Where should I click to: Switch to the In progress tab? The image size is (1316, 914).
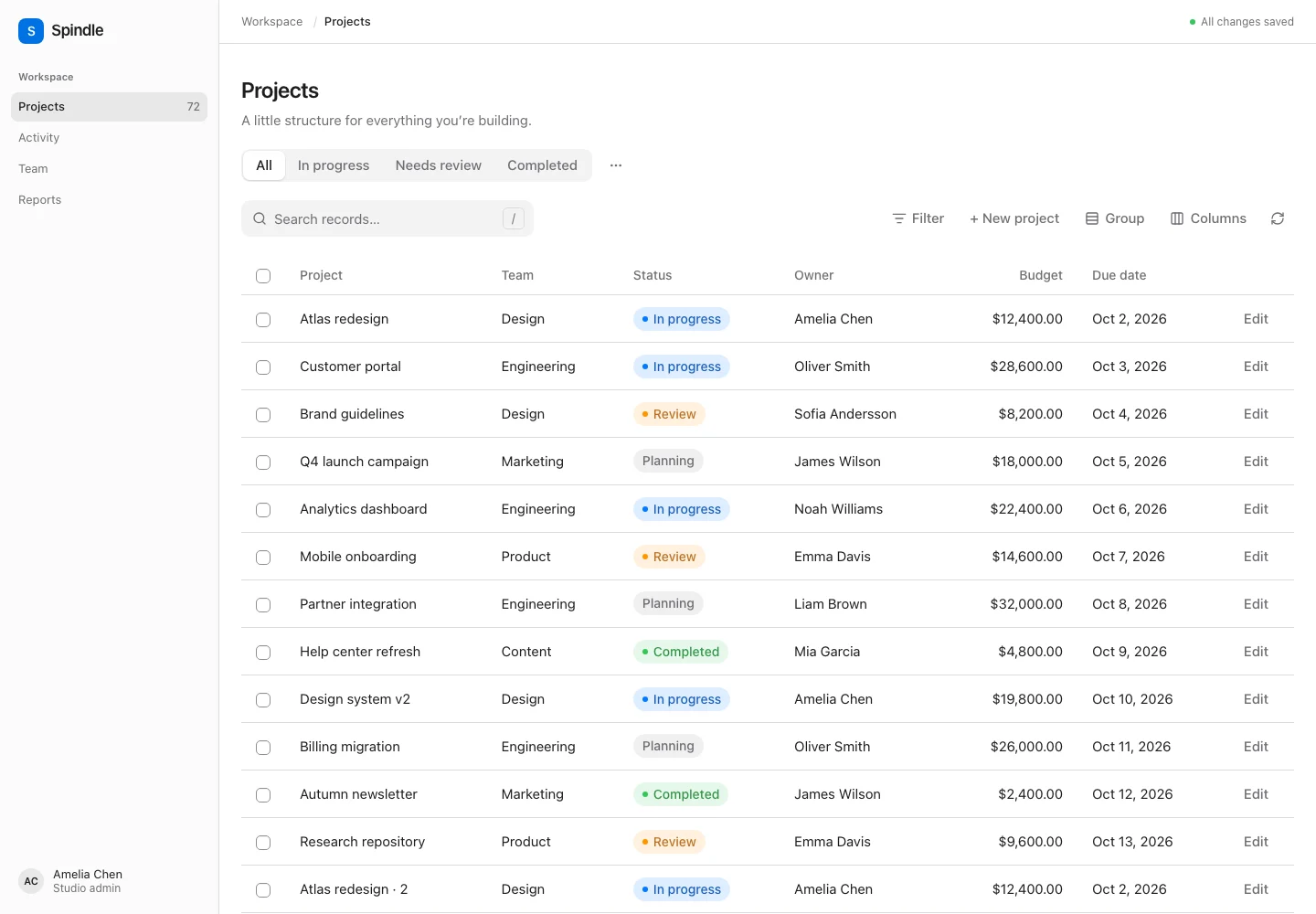pos(334,165)
